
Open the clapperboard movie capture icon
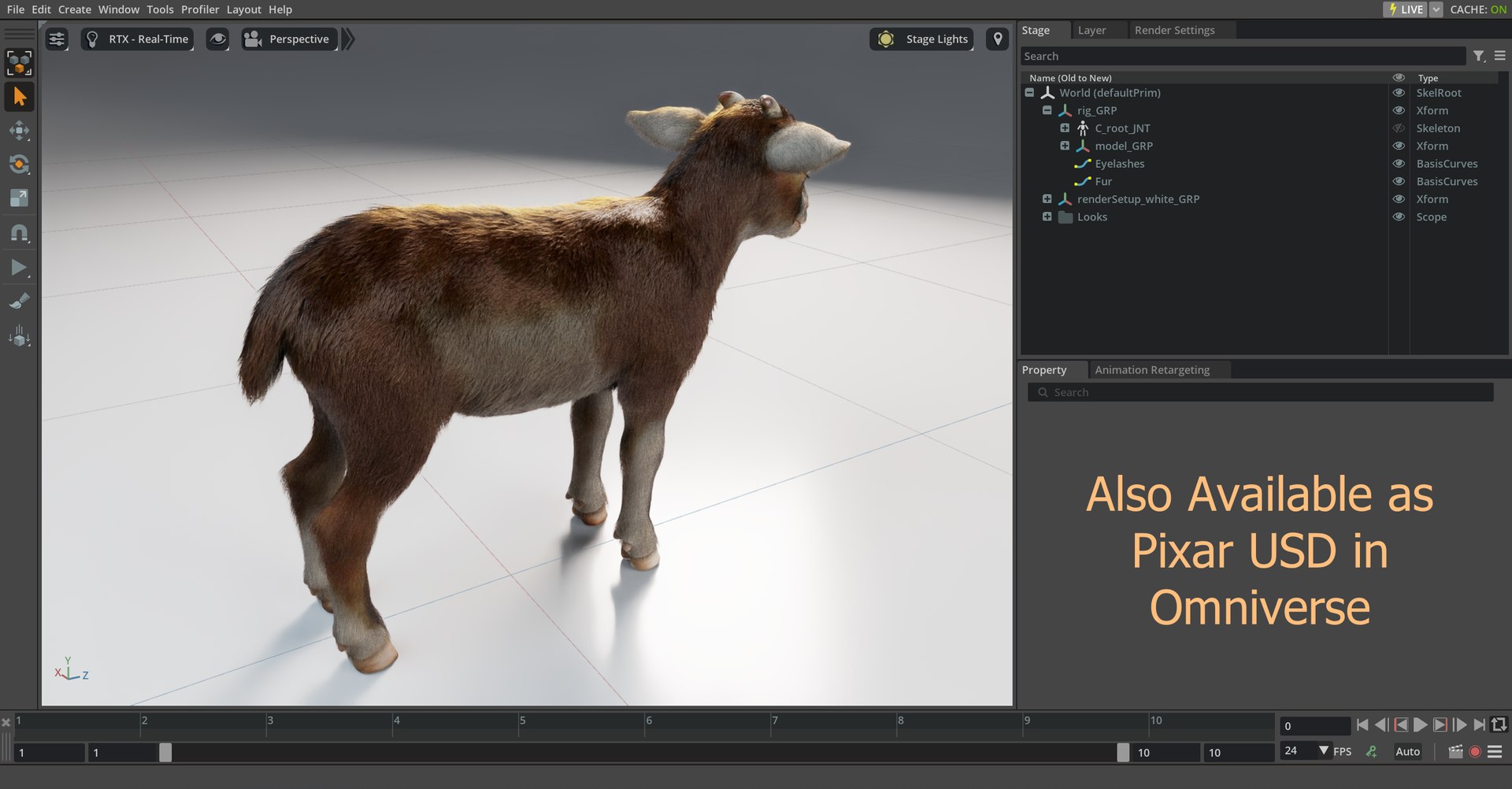(x=1455, y=751)
